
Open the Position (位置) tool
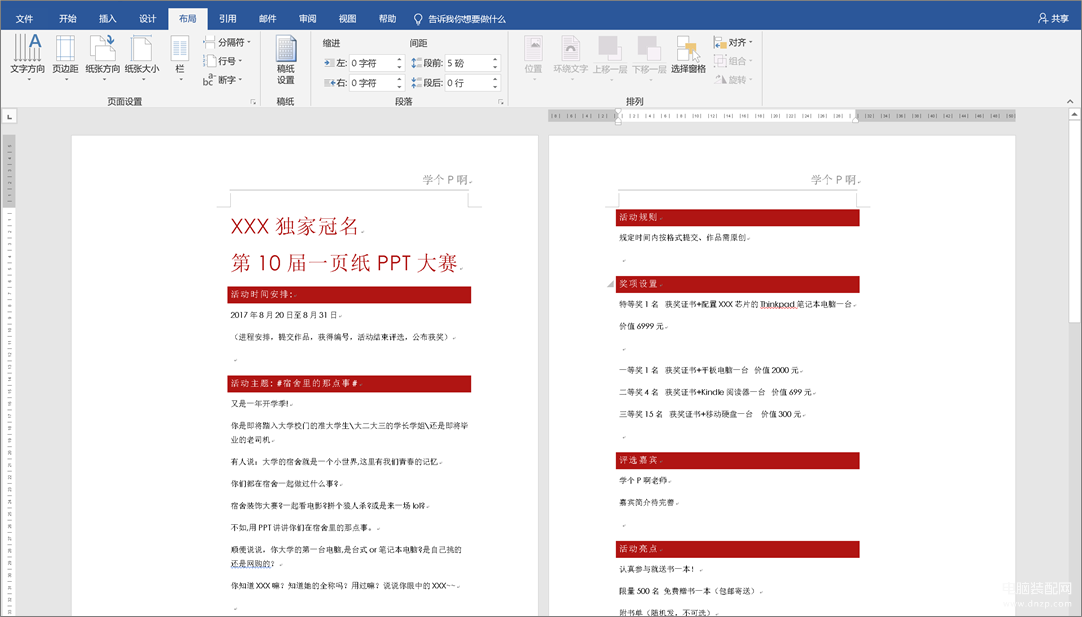533,57
